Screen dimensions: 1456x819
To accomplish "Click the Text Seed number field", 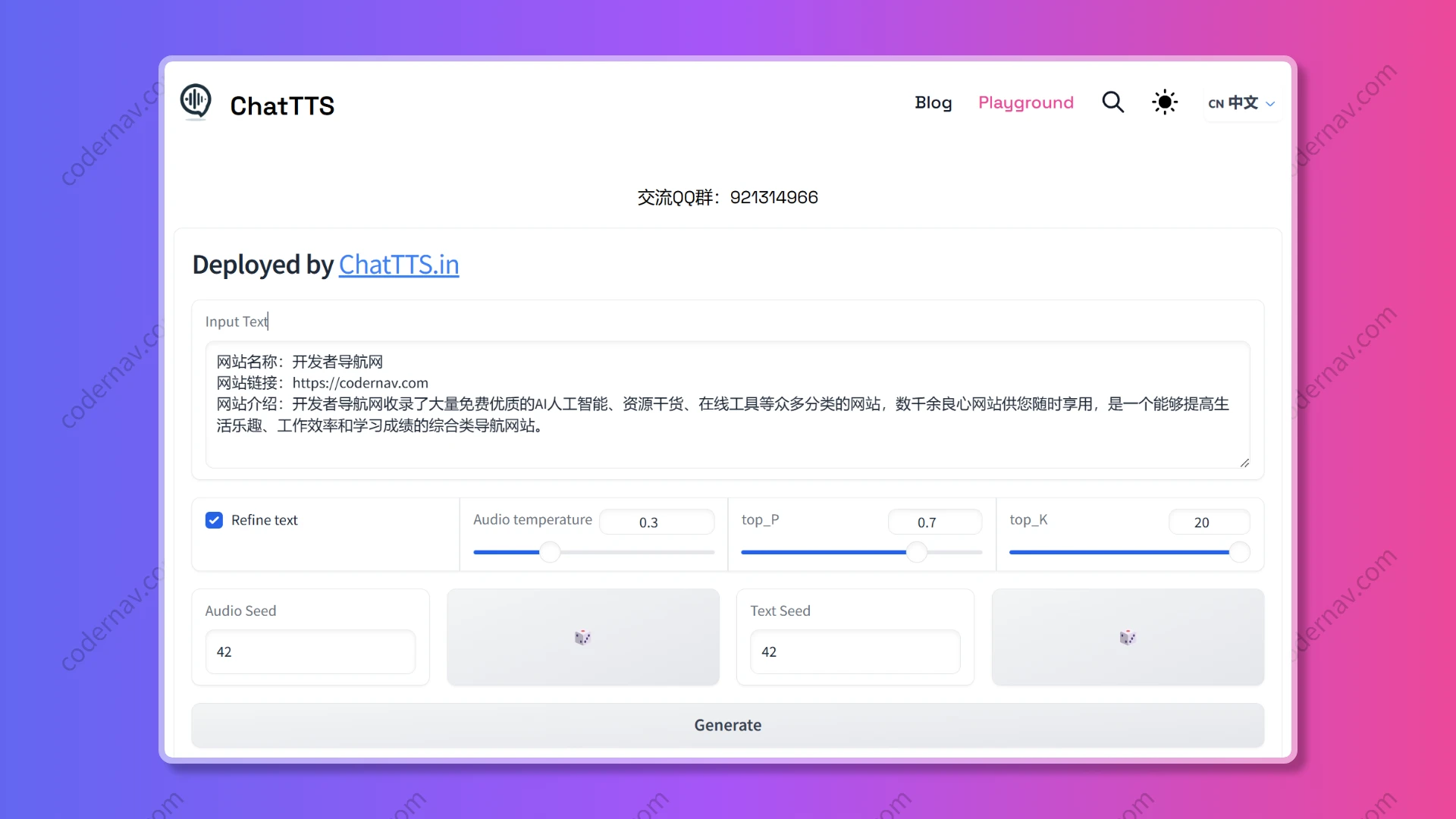I will click(x=855, y=652).
